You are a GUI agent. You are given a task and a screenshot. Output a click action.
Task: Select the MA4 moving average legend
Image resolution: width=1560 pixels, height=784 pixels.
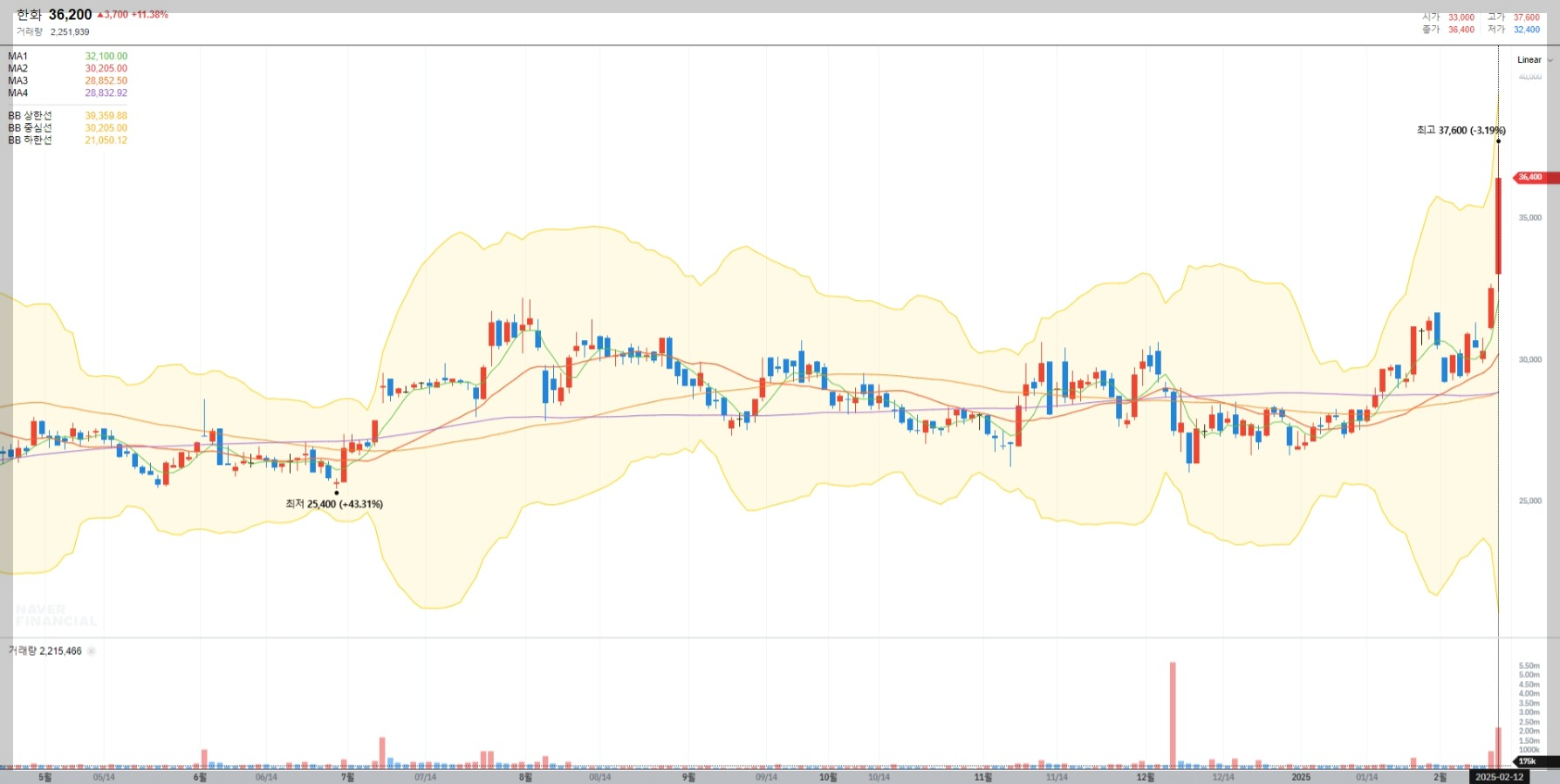click(x=67, y=92)
